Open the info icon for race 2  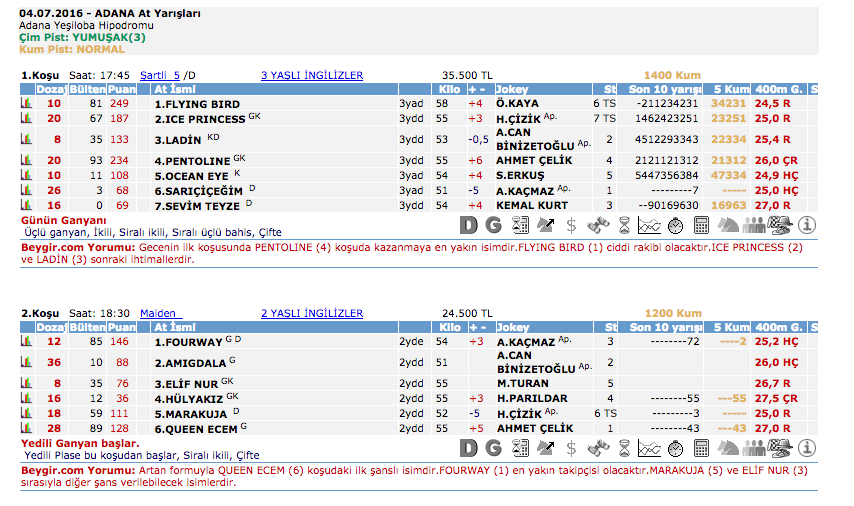808,447
